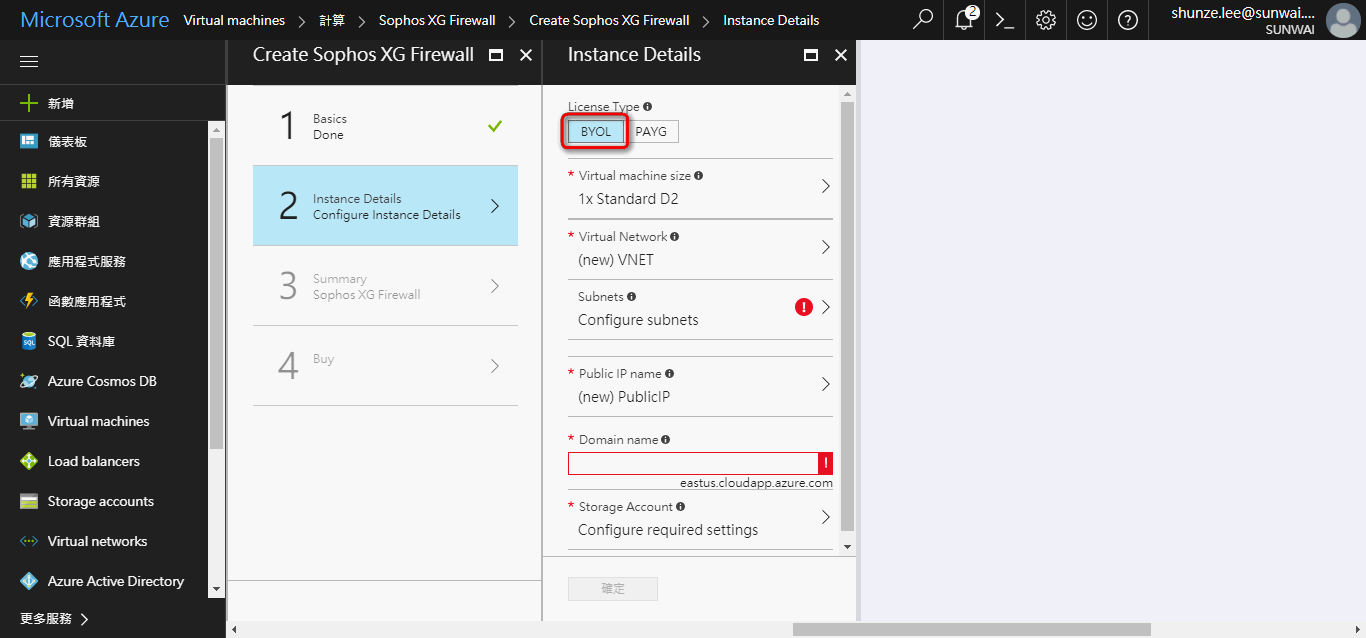The width and height of the screenshot is (1366, 638).
Task: Show License Type info tooltip icon
Action: tap(648, 106)
